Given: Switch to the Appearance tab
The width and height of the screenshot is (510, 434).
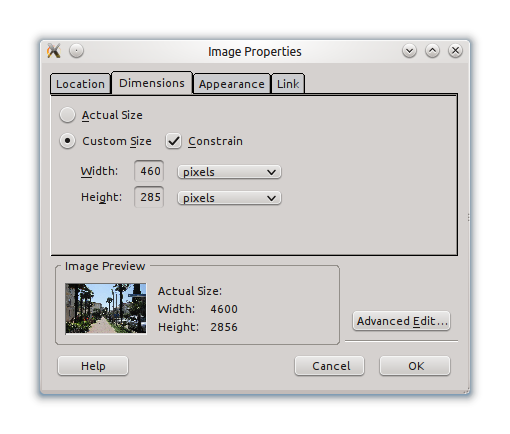Looking at the screenshot, I should [232, 84].
